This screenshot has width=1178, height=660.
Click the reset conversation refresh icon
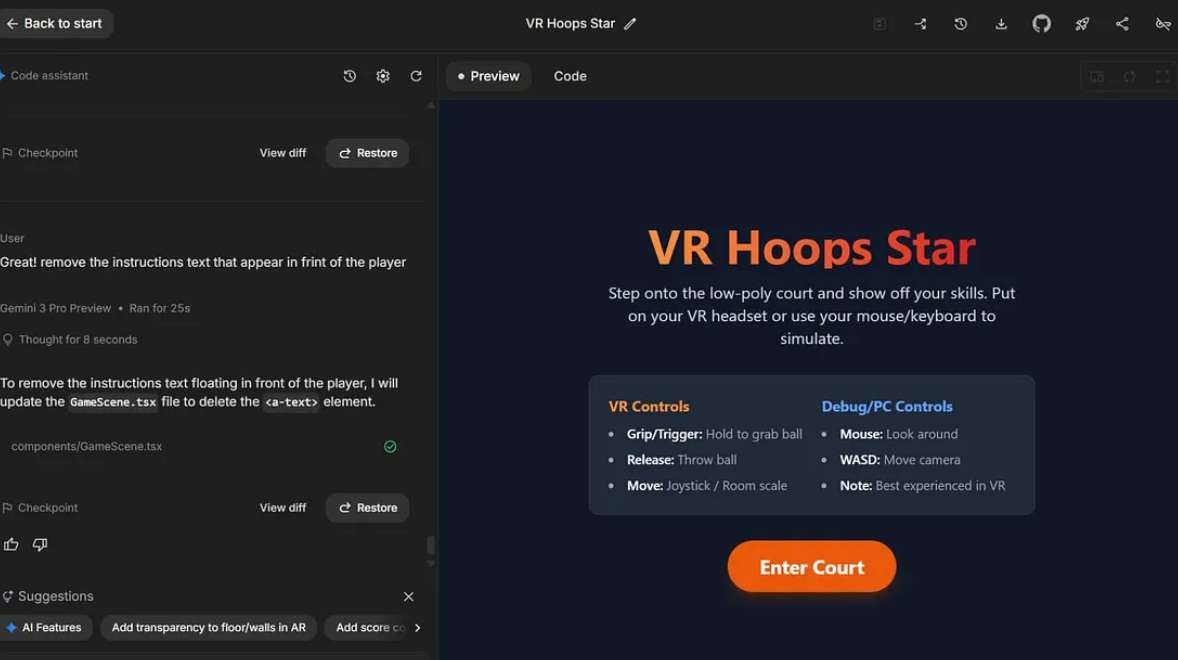pos(416,76)
